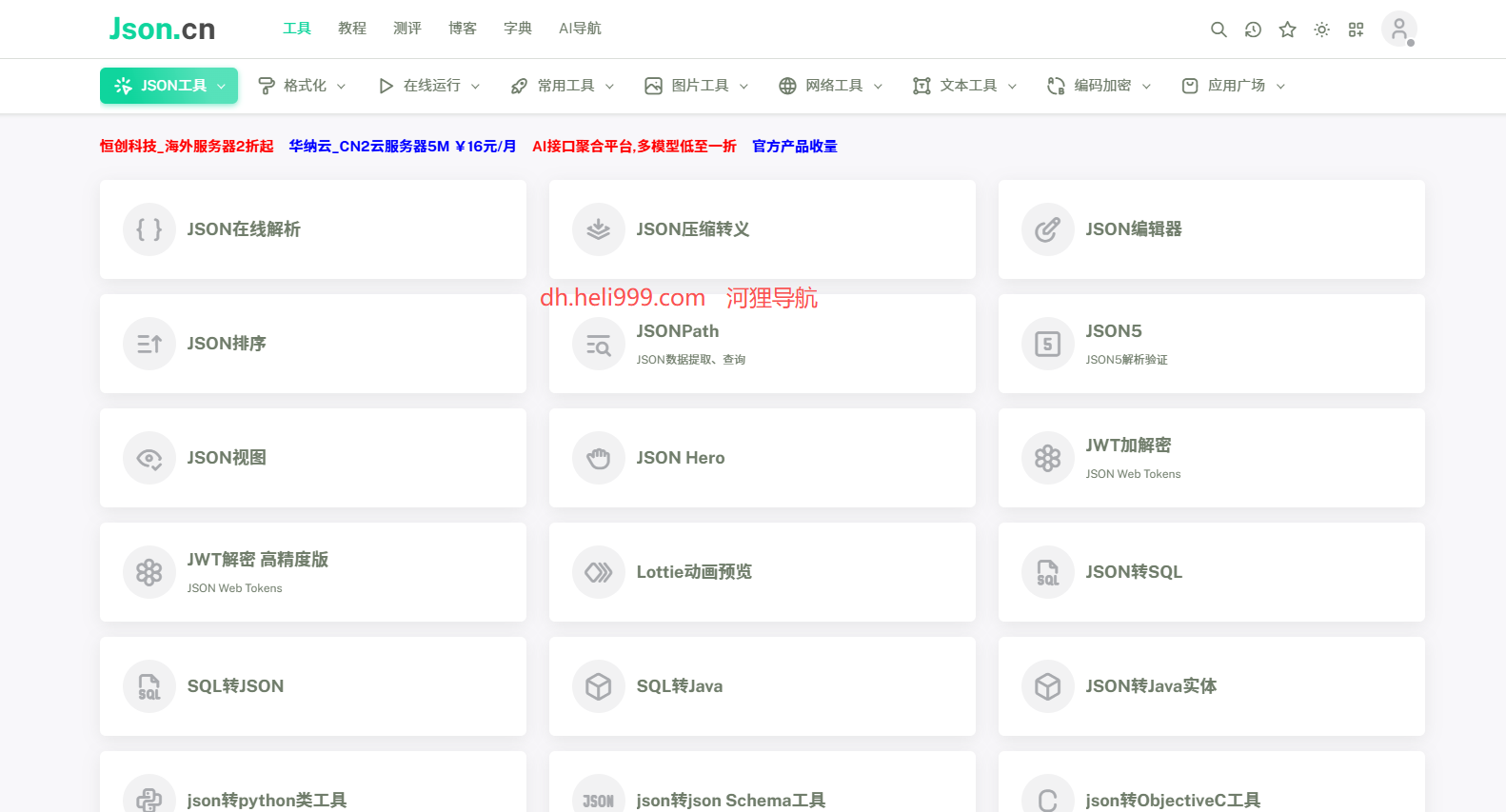Open the JSON编辑器 tool title
Screen dimensions: 1506x812
pos(1134,229)
